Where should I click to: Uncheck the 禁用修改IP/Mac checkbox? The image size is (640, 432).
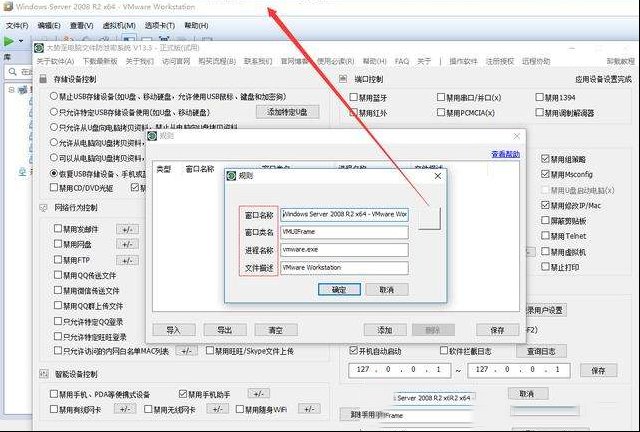tap(545, 205)
